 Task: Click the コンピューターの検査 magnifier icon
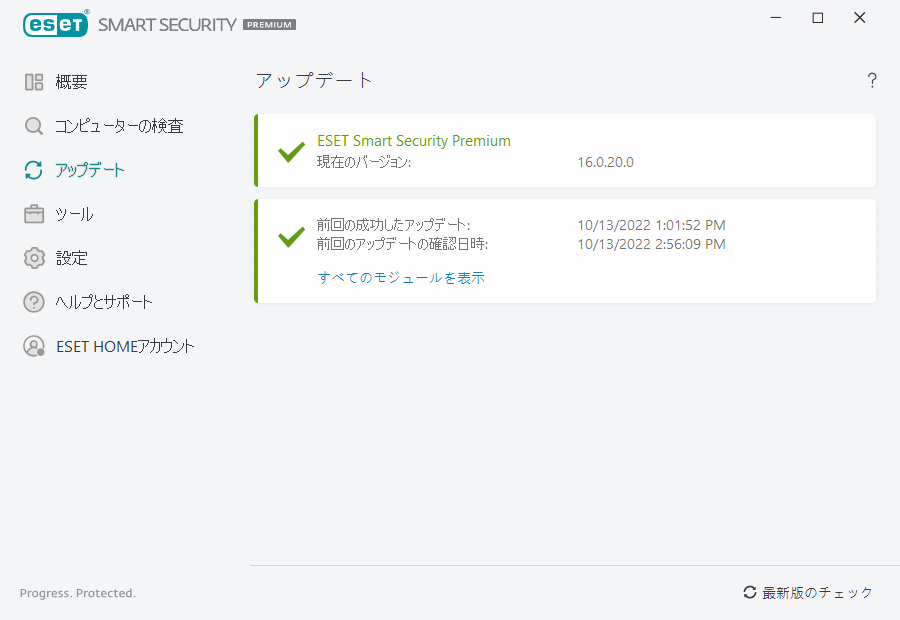click(34, 126)
